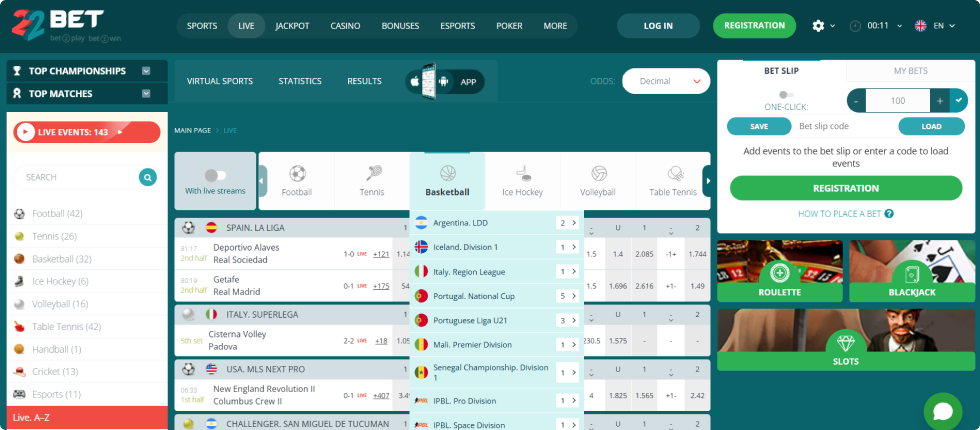Select the Football ball icon in sports carousel
Viewport: 980px width, 430px height.
[297, 173]
